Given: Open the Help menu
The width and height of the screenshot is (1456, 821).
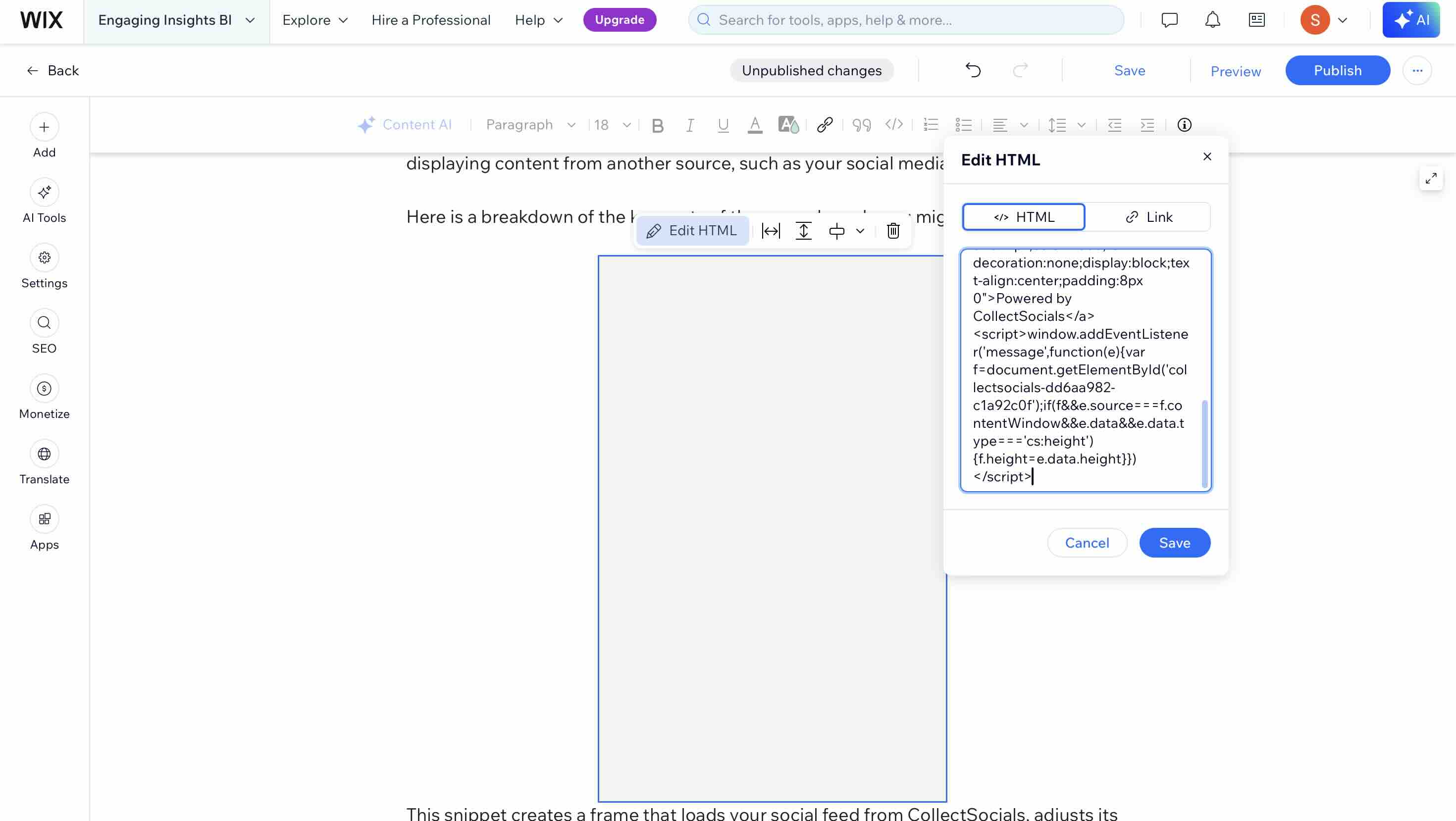Looking at the screenshot, I should point(538,20).
